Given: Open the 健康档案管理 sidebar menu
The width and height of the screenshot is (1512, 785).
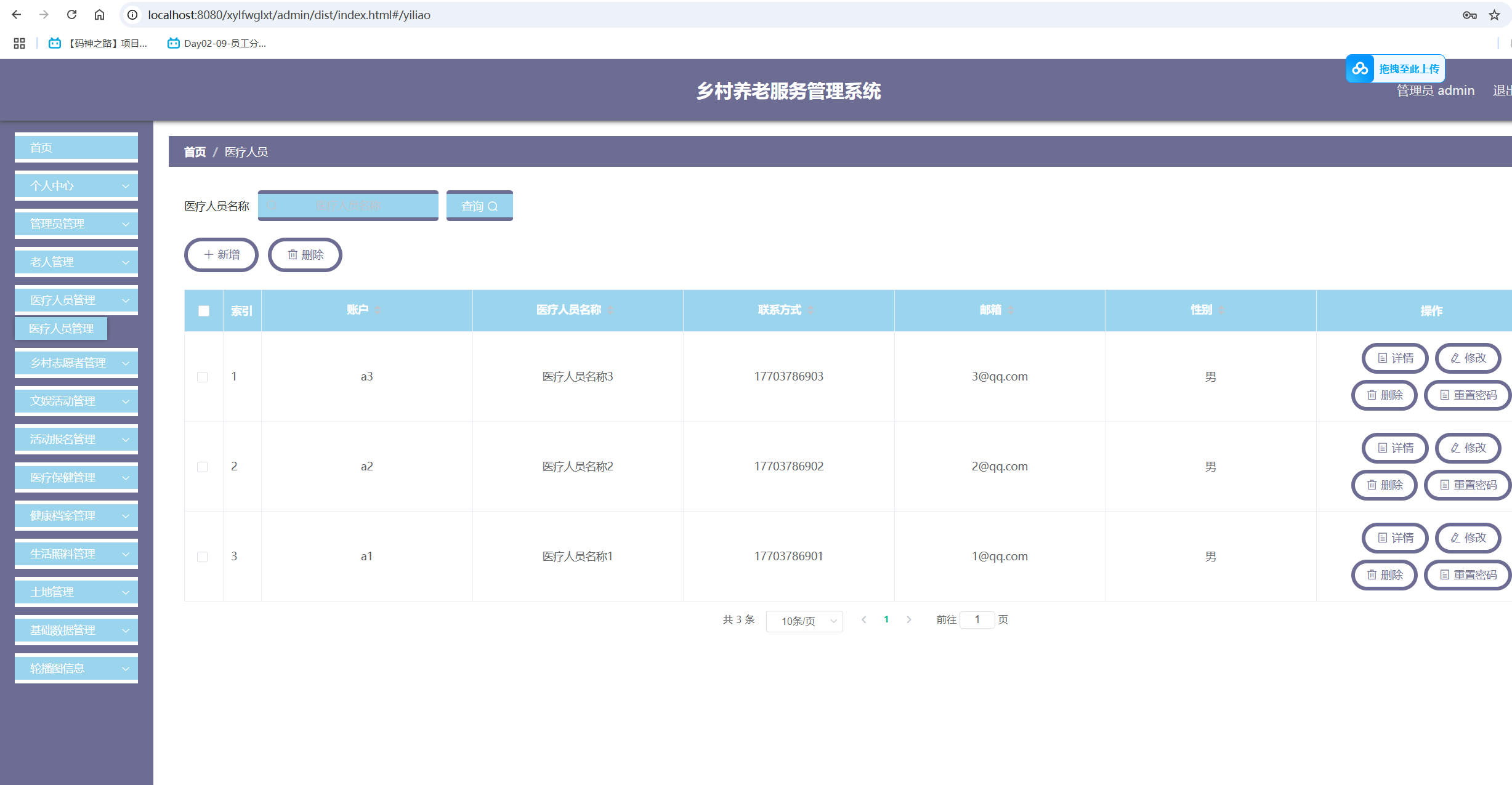Looking at the screenshot, I should click(x=76, y=516).
